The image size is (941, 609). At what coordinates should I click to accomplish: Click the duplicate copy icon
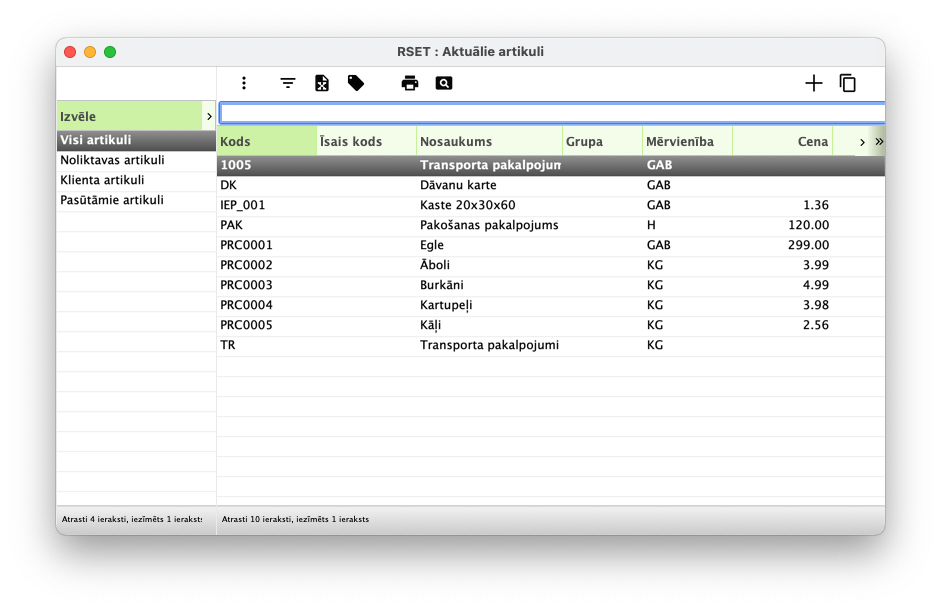coord(848,84)
